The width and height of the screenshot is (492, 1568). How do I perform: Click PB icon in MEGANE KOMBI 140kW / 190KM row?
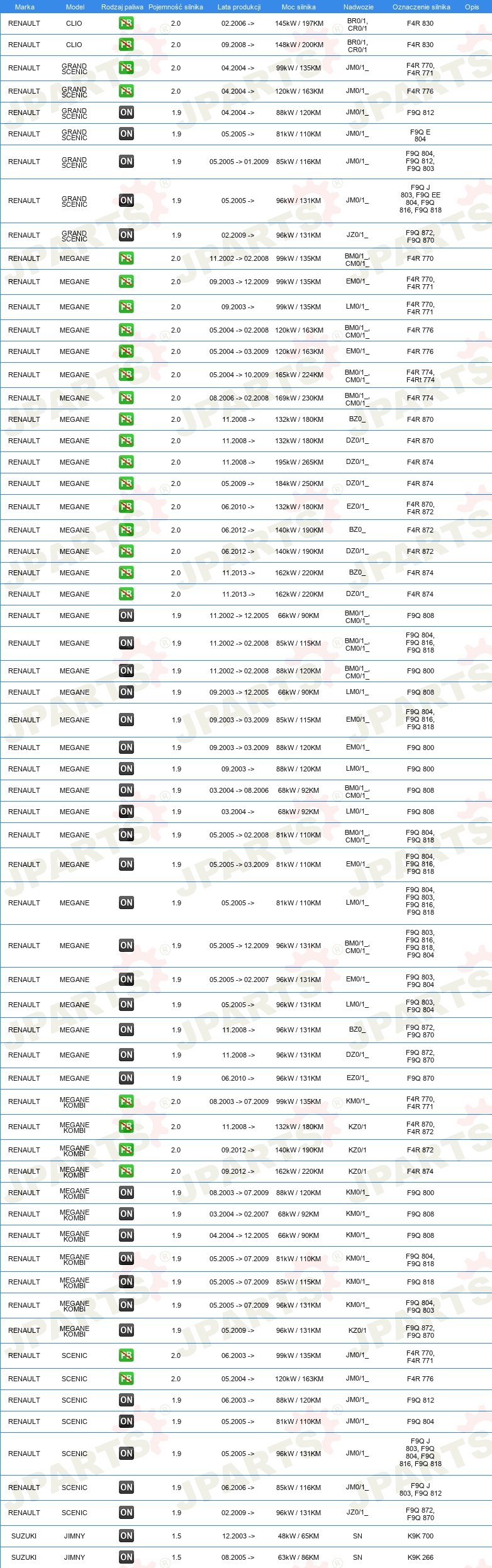(126, 1150)
